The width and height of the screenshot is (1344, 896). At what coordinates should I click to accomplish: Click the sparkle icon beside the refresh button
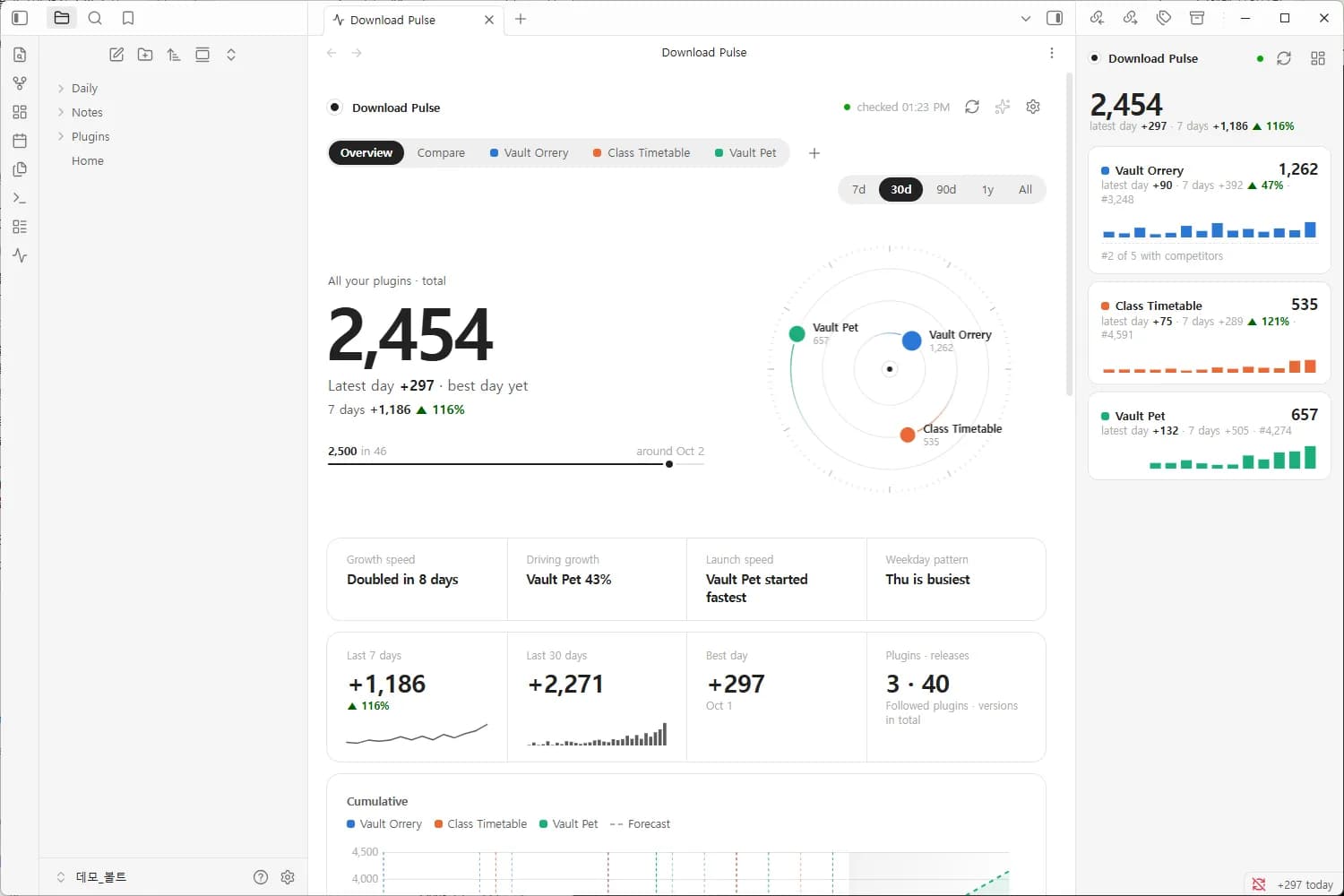1003,107
